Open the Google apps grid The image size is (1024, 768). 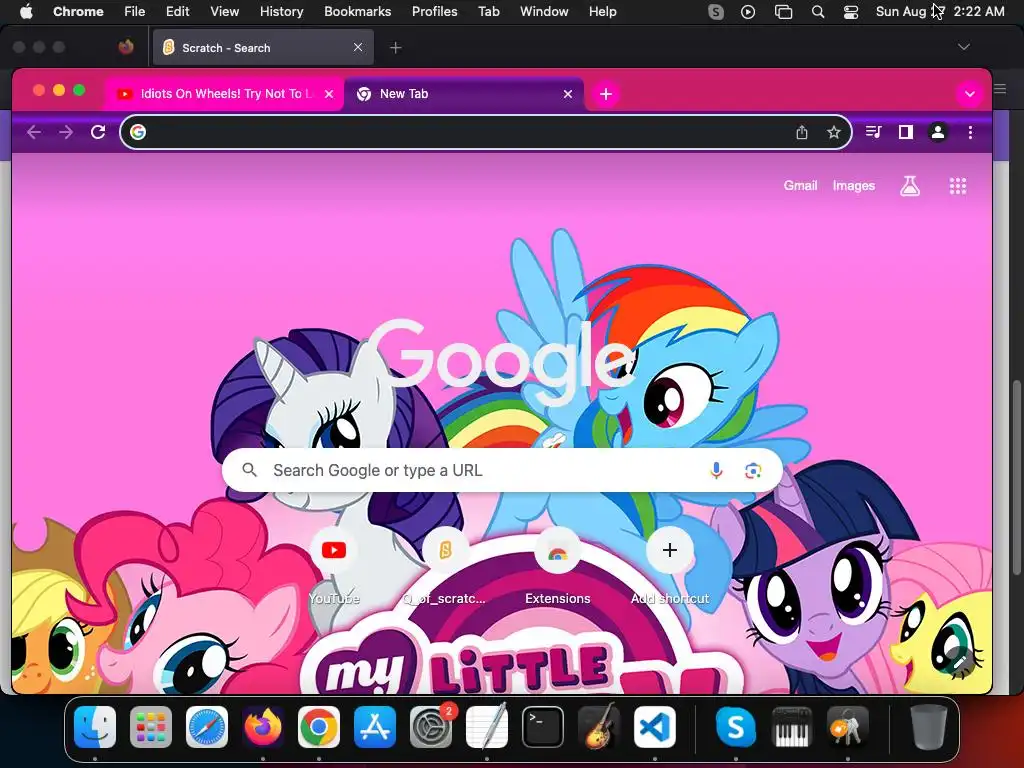pos(957,186)
